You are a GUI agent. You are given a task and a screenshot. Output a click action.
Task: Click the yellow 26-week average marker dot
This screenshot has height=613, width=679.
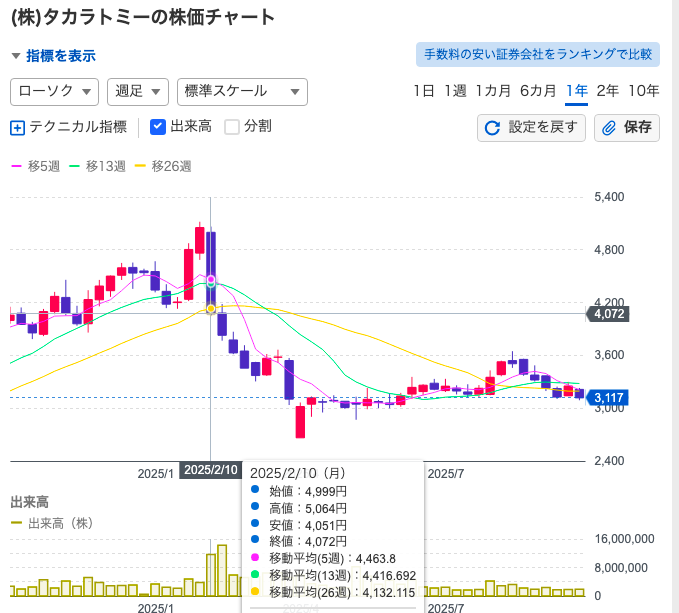point(211,309)
